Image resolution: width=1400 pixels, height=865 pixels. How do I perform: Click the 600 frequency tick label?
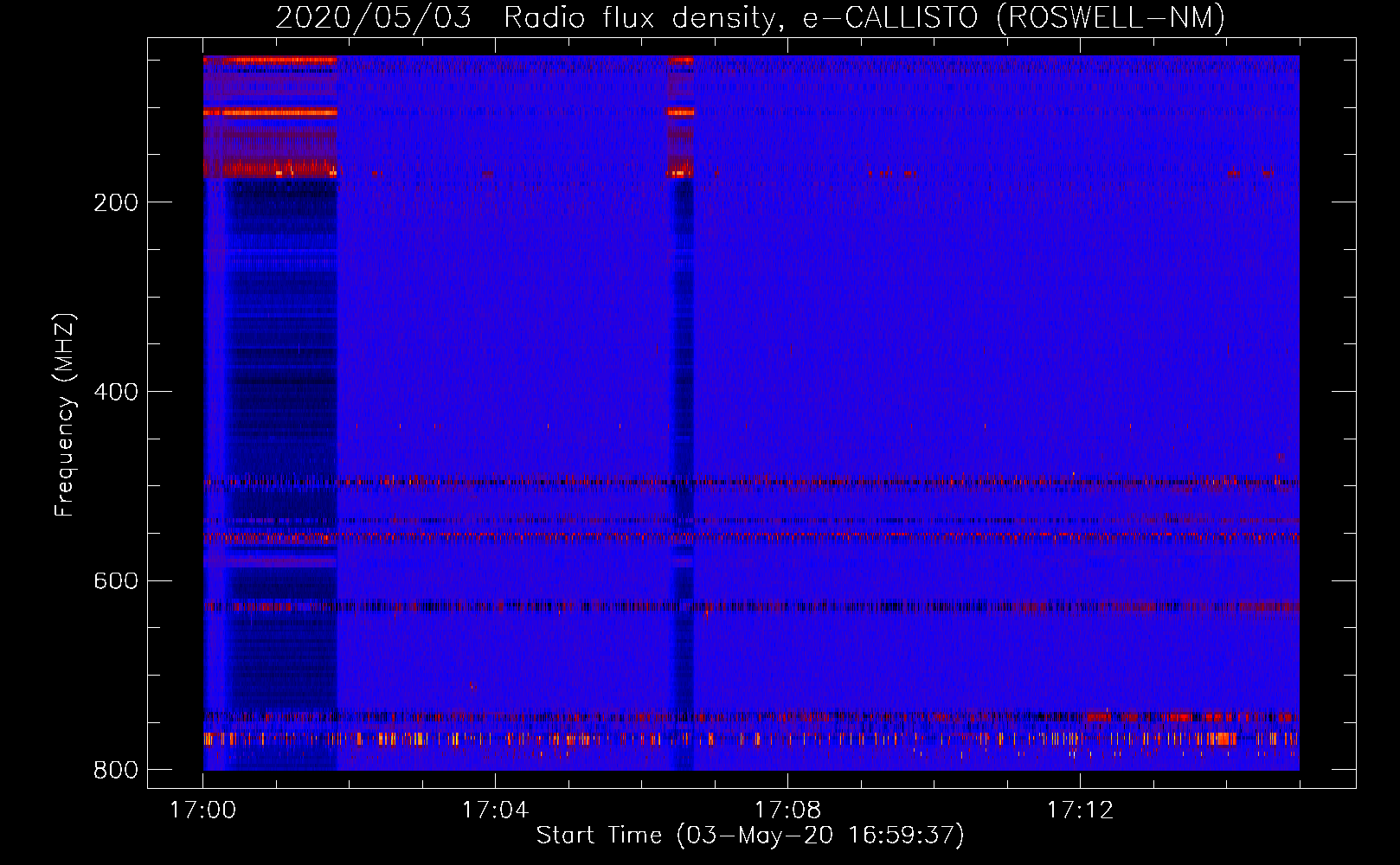(116, 580)
